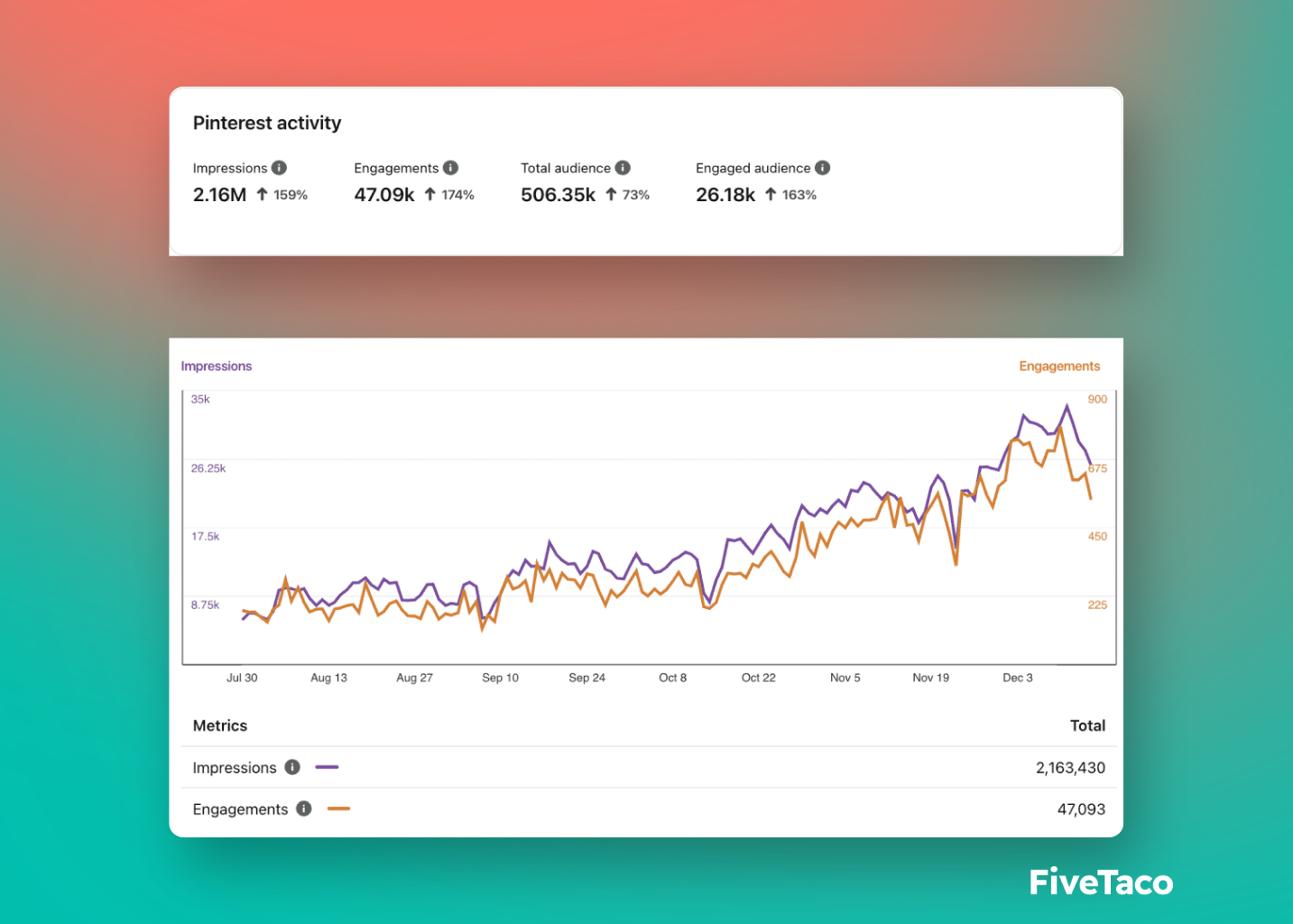This screenshot has width=1293, height=924.
Task: Click info icon in Impressions metrics row
Action: 292,767
